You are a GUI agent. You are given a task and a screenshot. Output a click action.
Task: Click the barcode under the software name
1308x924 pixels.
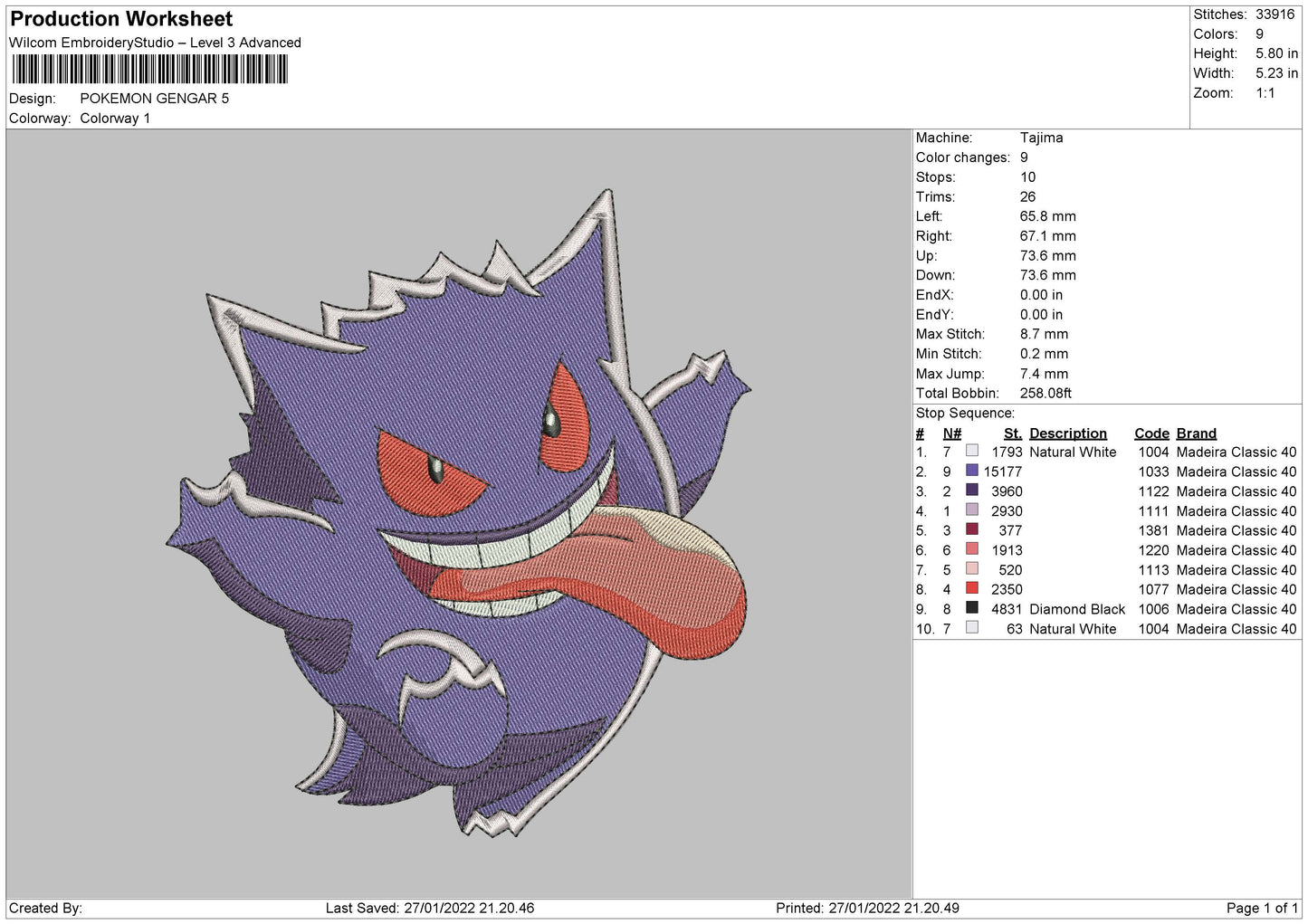coord(149,70)
